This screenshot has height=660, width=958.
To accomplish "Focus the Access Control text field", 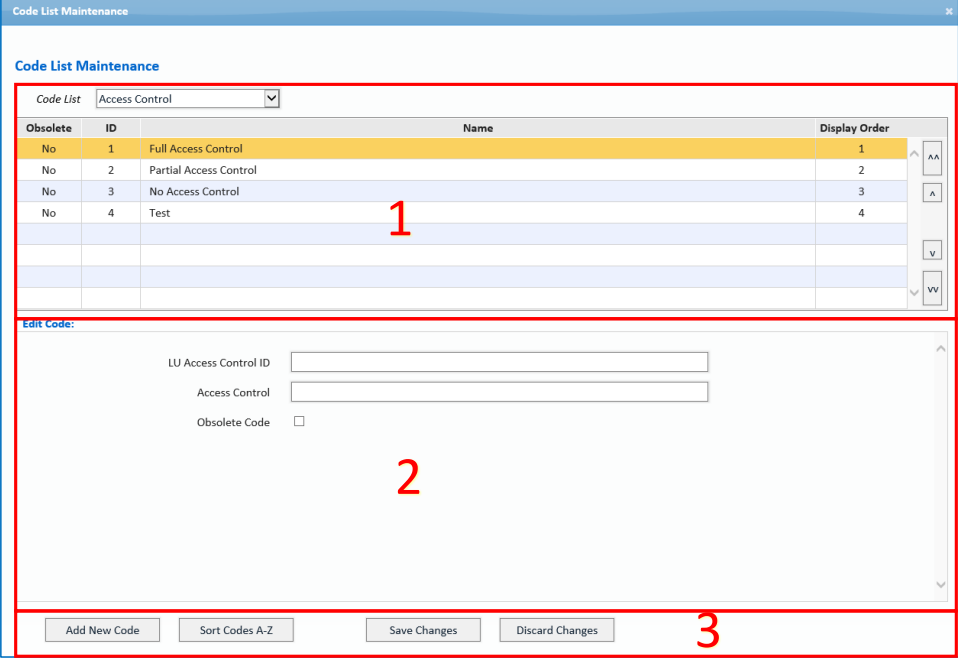I will (499, 392).
